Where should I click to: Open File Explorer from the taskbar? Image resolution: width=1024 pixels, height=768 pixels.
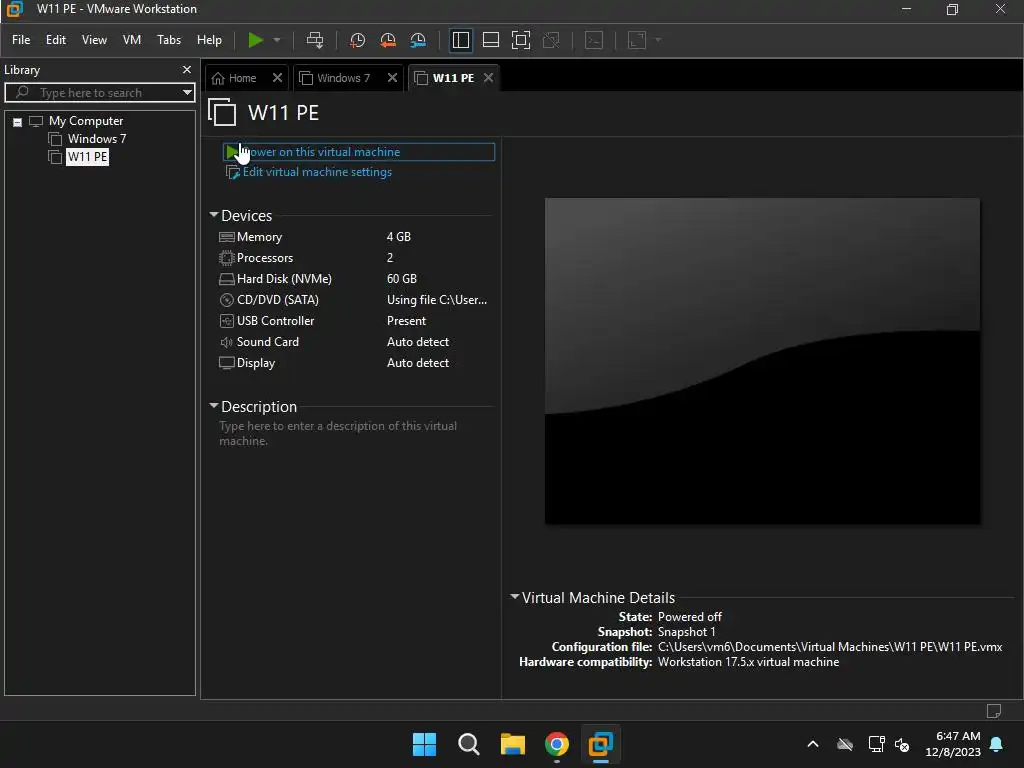click(x=513, y=744)
